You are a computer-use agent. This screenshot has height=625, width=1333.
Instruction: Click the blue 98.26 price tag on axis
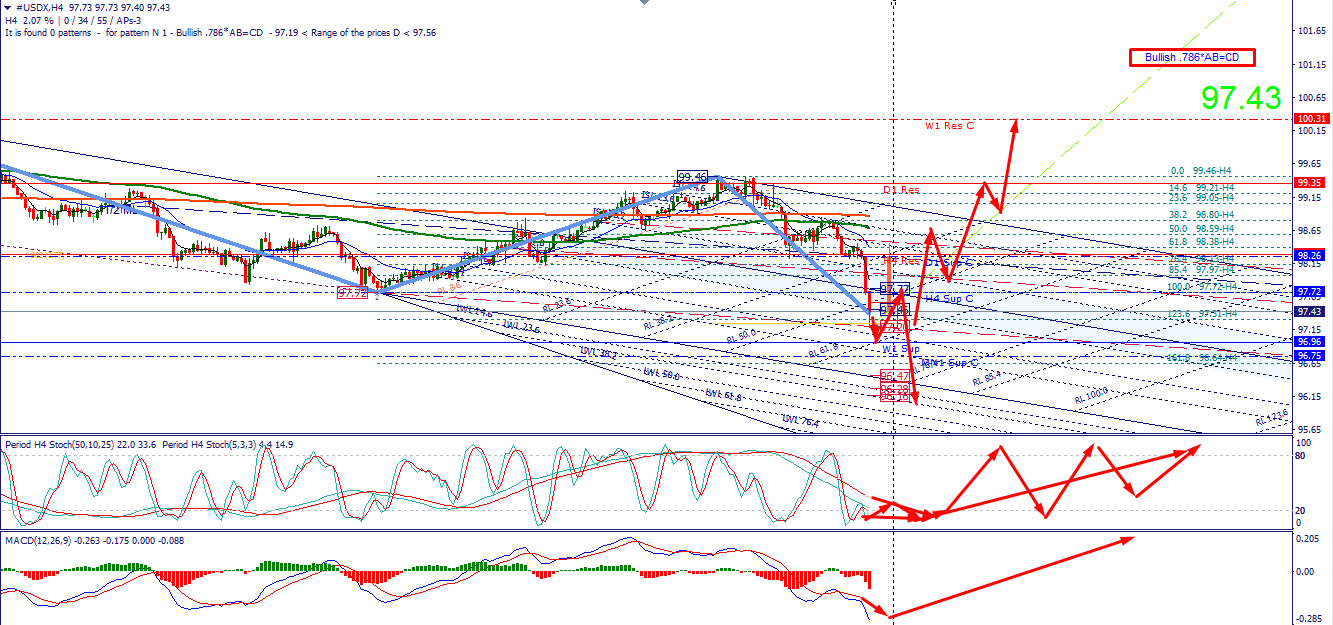(1309, 255)
